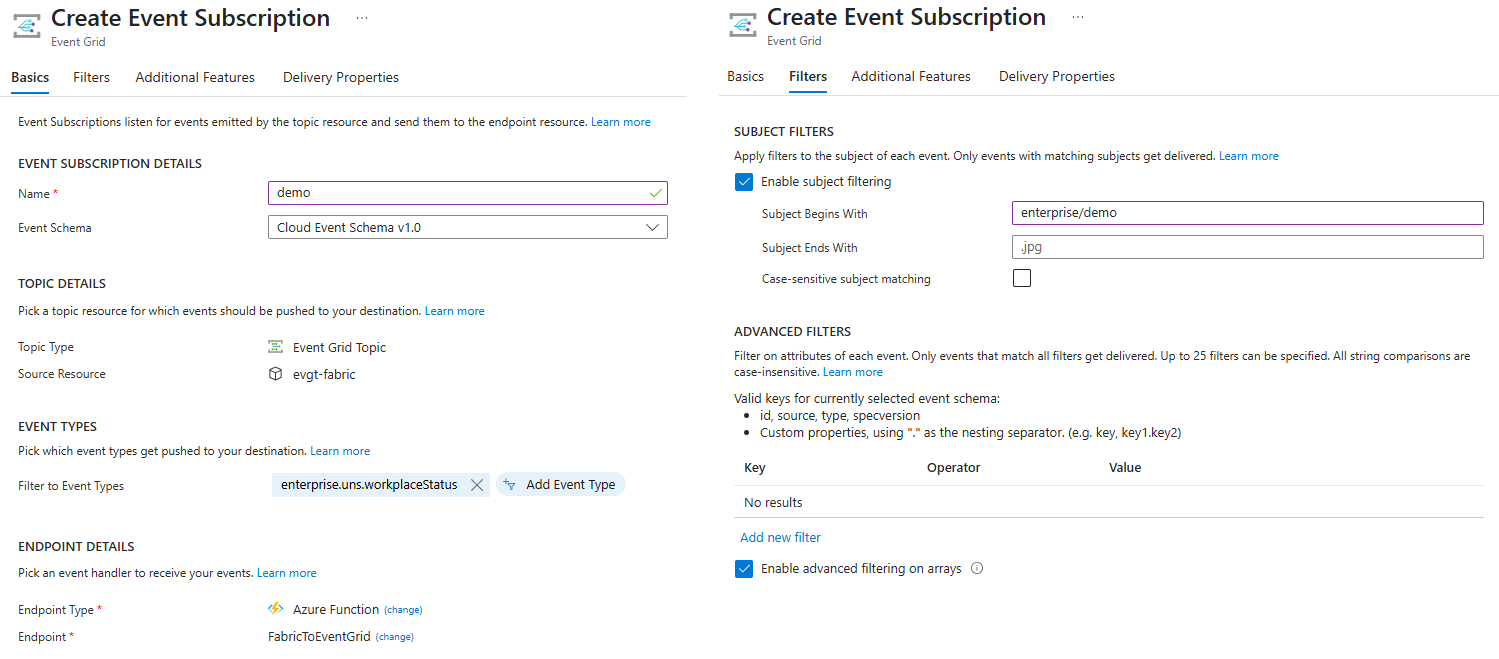
Task: Click change link next to Azure Function
Action: coord(403,610)
